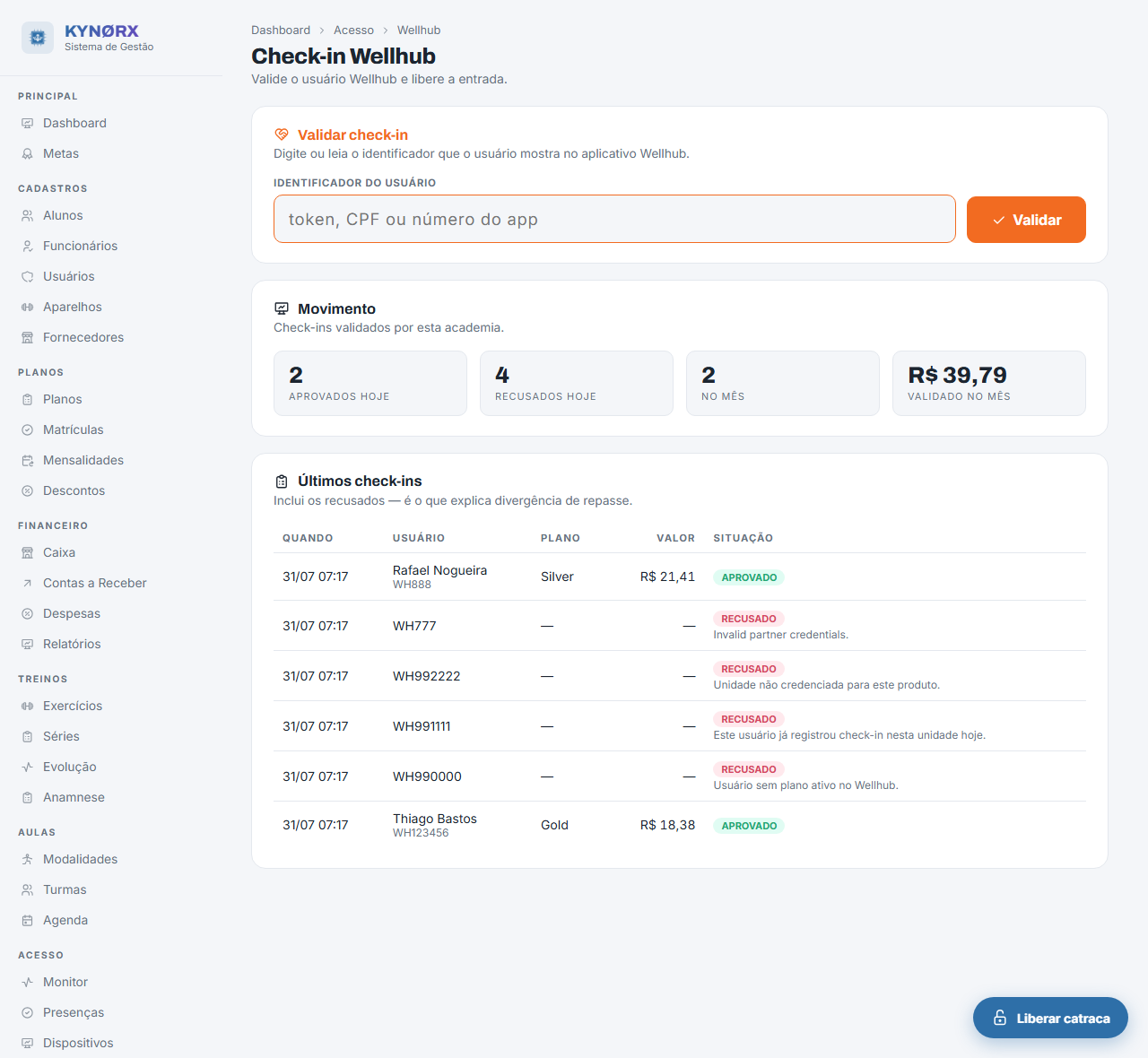Click the Contas a Receber arrow icon
The height and width of the screenshot is (1058, 1148).
(x=28, y=584)
